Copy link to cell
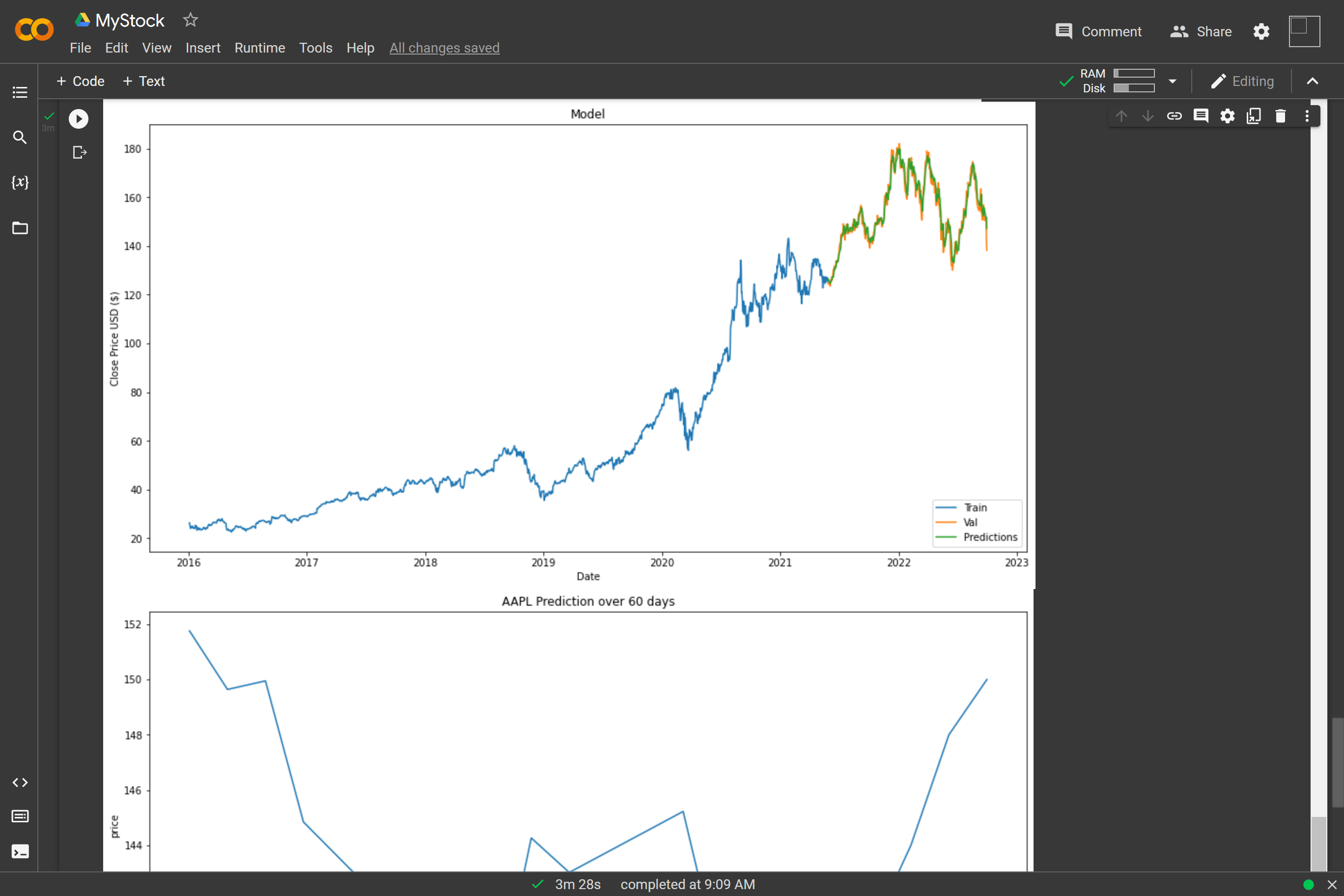Image resolution: width=1344 pixels, height=896 pixels. pos(1175,116)
